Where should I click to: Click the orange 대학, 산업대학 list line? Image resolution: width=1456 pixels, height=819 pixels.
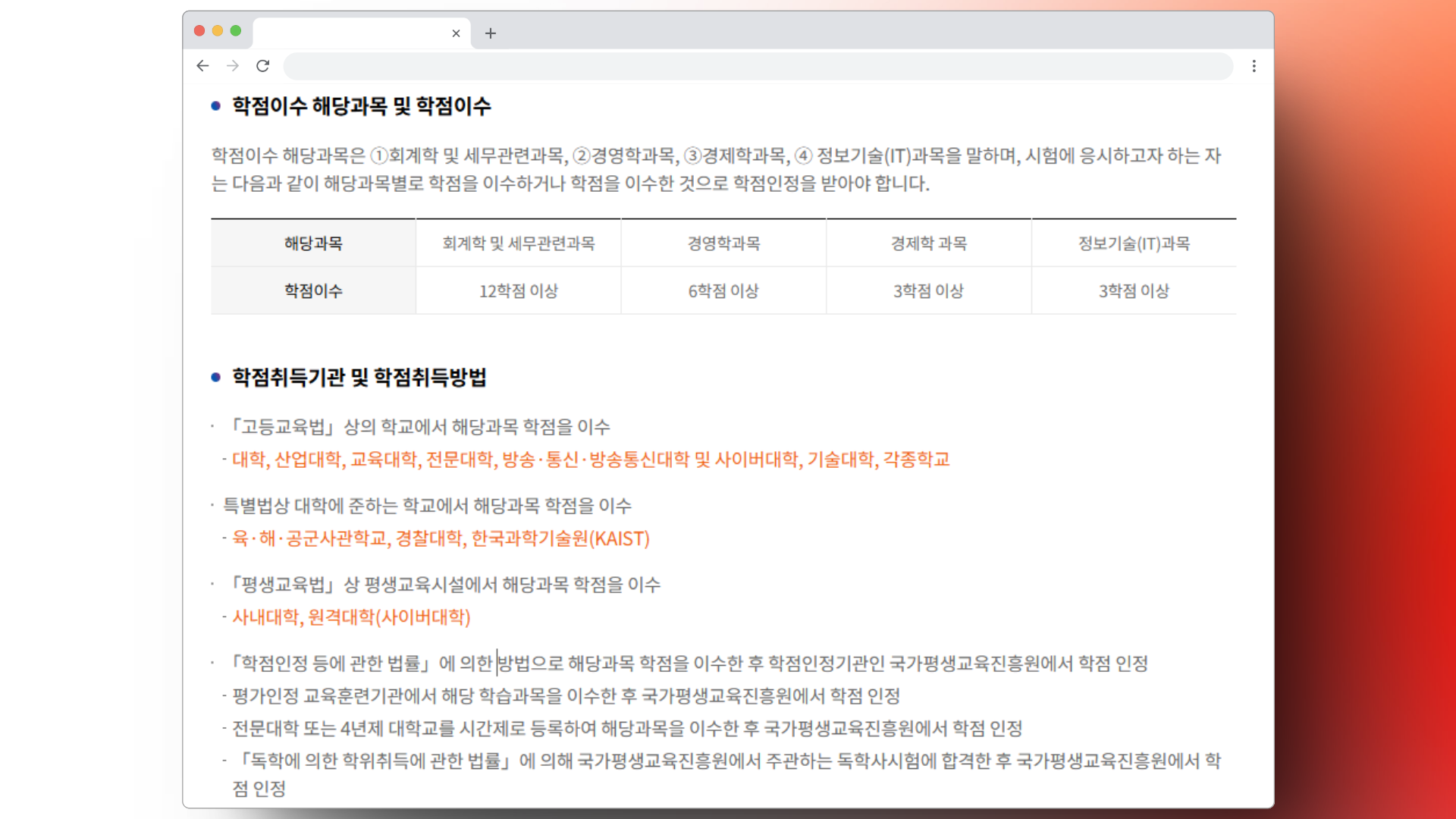590,460
